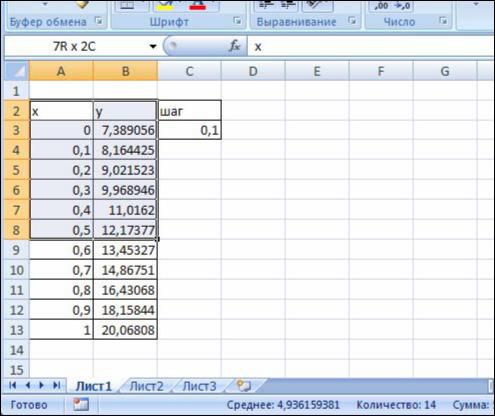Jump to the first sheet tab arrow
Viewport: 495px width, 416px height.
(x=13, y=386)
